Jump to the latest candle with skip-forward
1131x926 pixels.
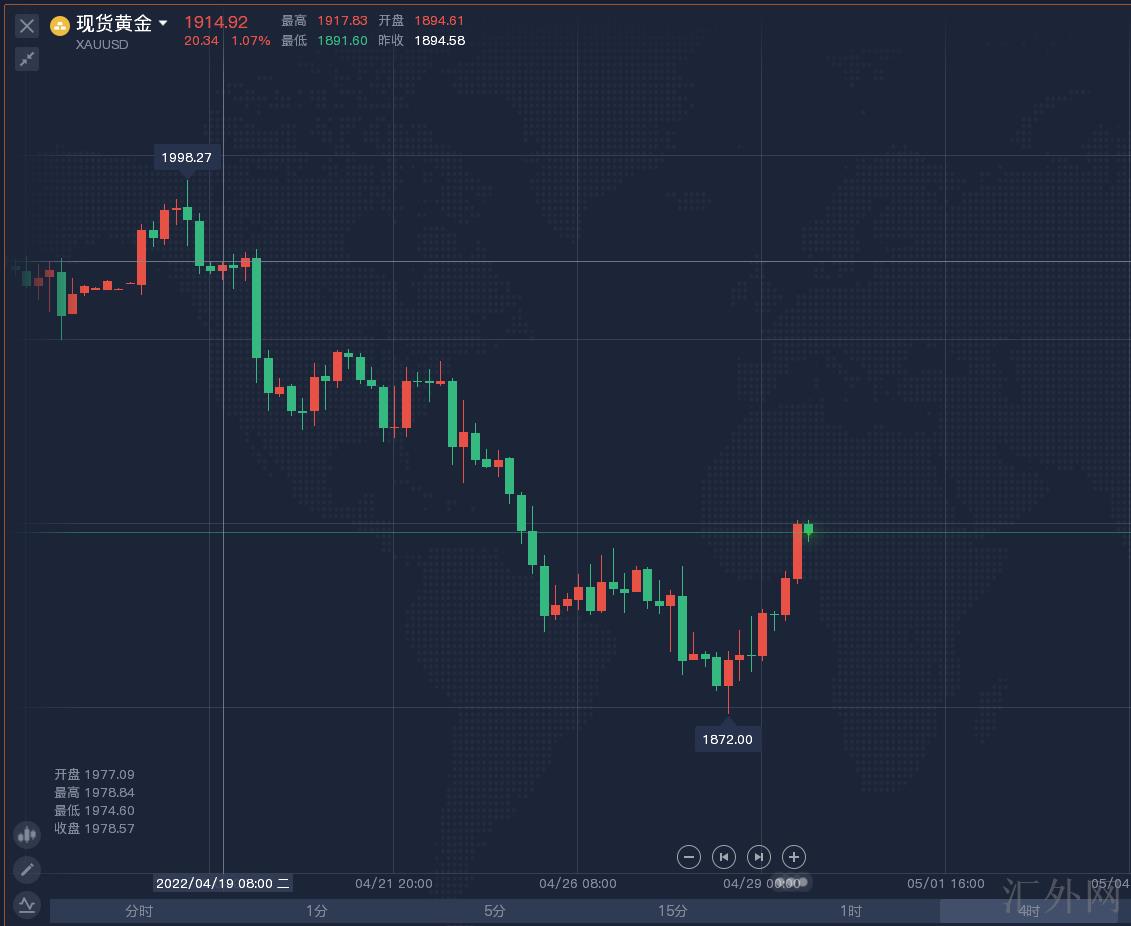pyautogui.click(x=759, y=857)
